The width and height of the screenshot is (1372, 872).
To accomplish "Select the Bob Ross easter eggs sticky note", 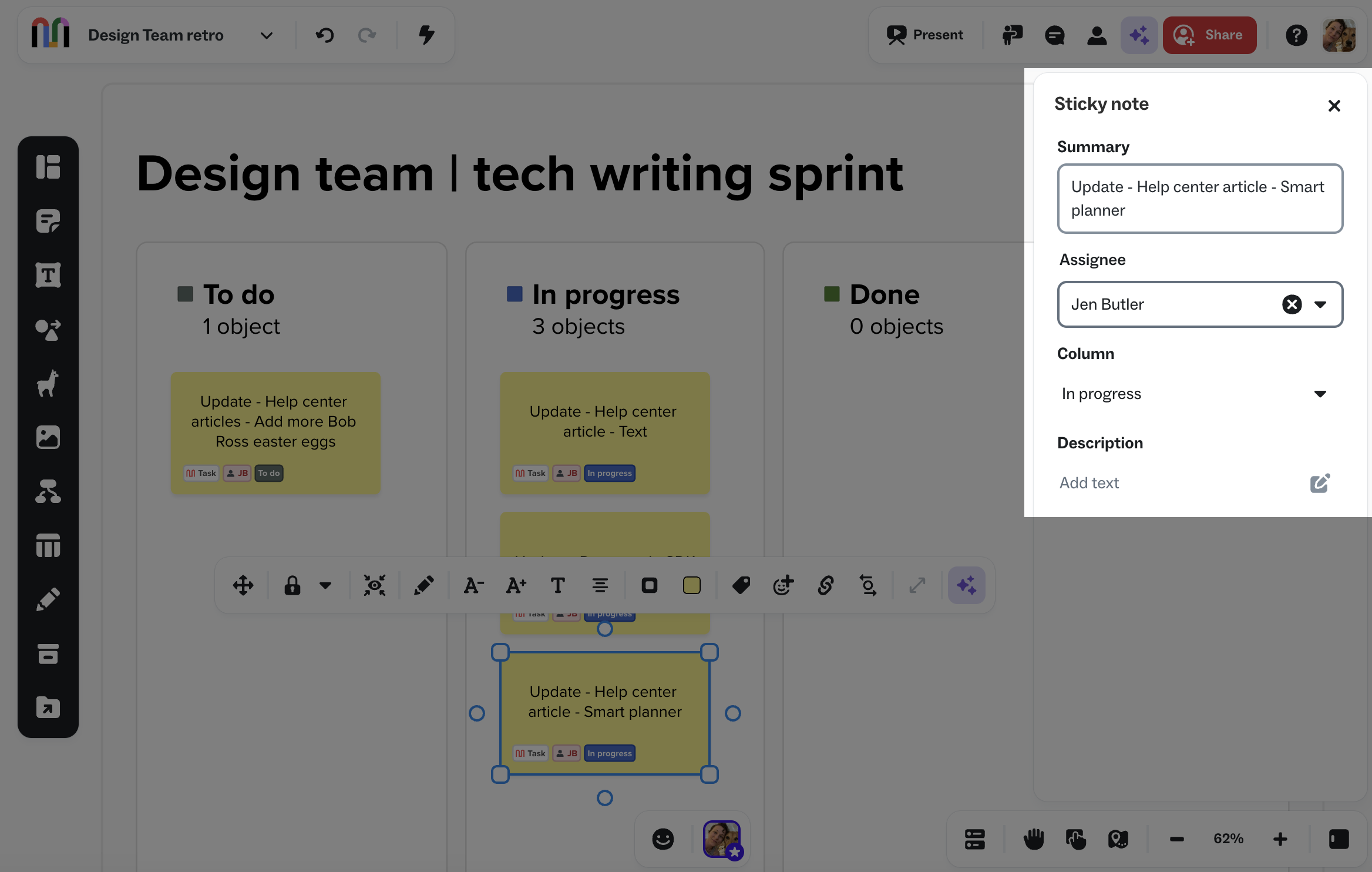I will click(x=275, y=433).
